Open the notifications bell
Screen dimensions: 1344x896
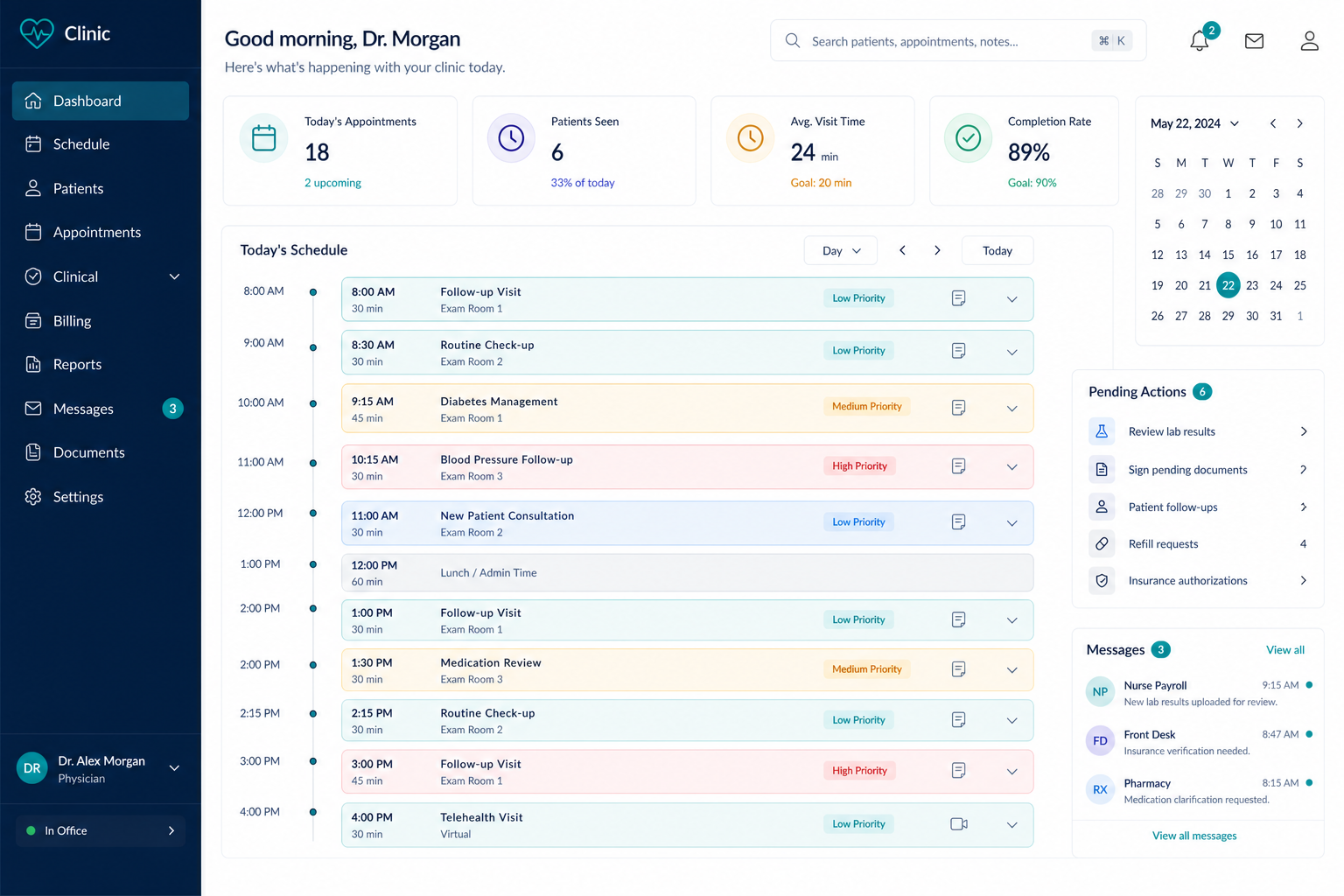click(1199, 40)
